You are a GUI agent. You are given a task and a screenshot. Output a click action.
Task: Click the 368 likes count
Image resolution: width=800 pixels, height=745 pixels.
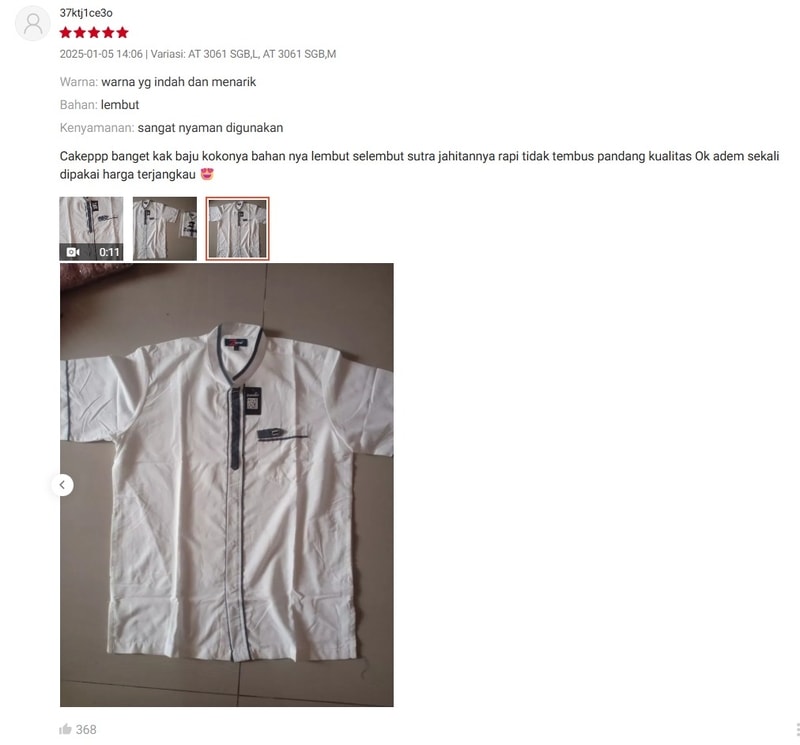tap(86, 730)
